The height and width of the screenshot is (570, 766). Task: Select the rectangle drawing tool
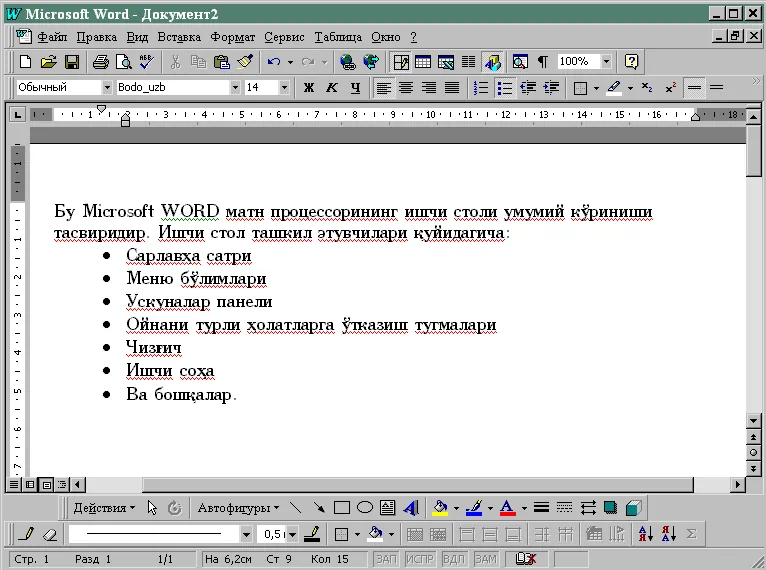pos(341,508)
